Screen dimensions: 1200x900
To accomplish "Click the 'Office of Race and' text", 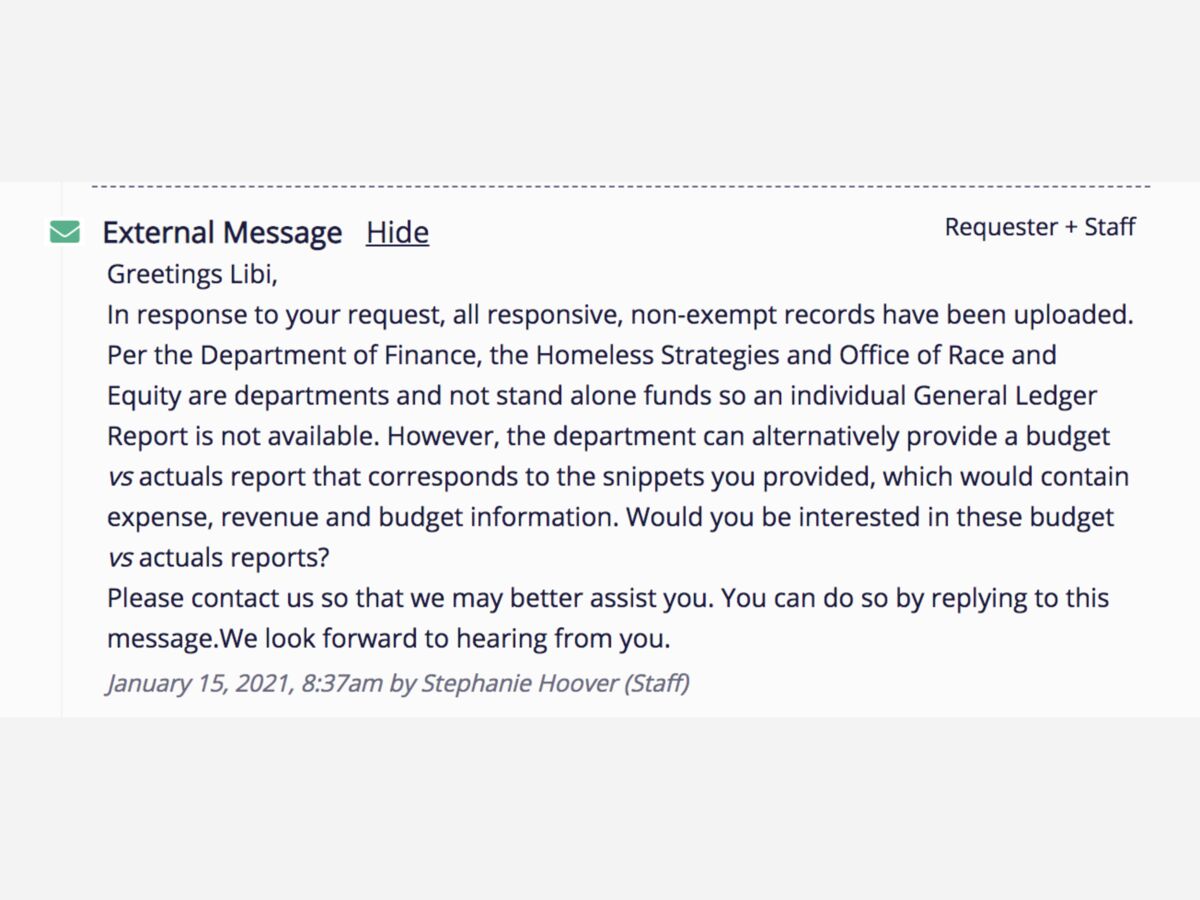I will [x=948, y=354].
